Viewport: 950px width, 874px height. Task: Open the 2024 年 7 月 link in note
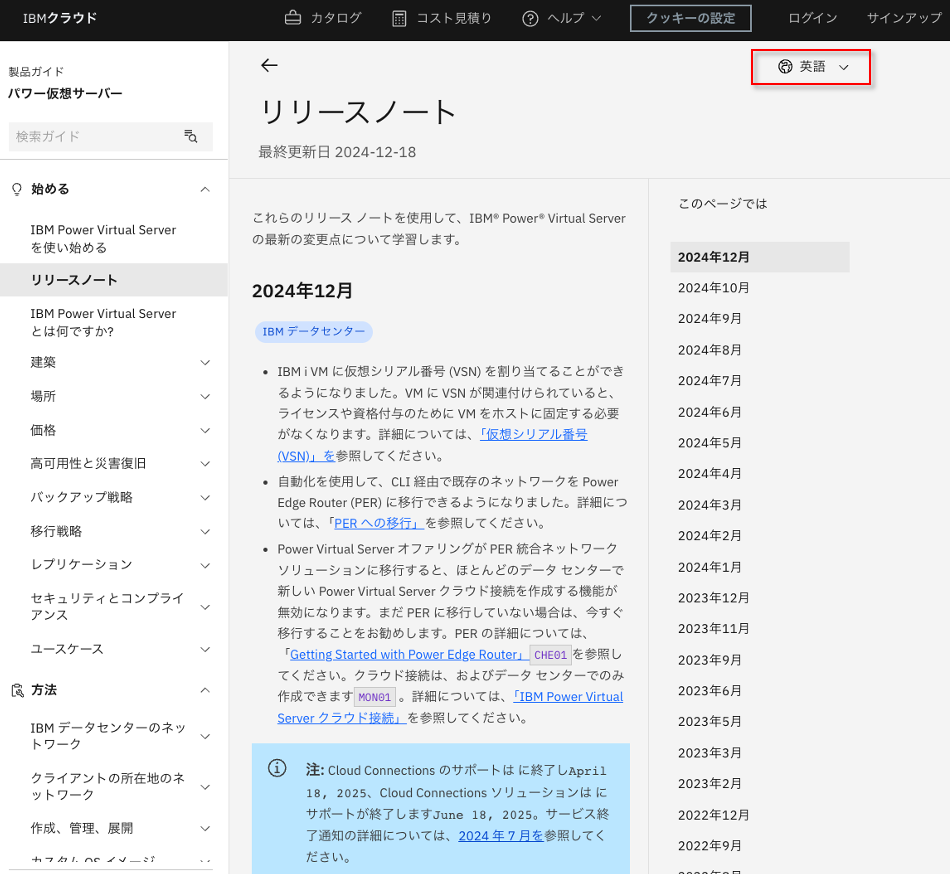coord(501,836)
